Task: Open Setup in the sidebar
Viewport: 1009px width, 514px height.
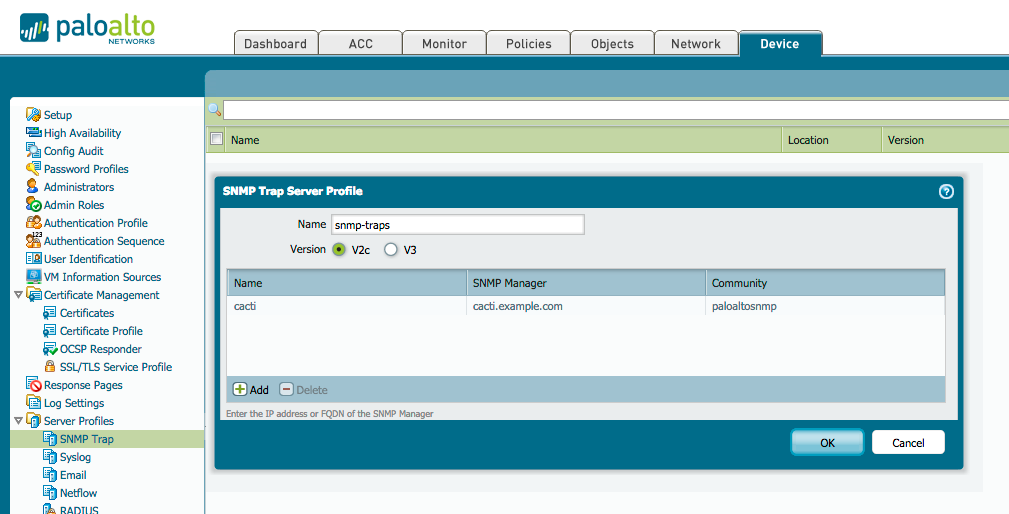Action: pos(58,115)
